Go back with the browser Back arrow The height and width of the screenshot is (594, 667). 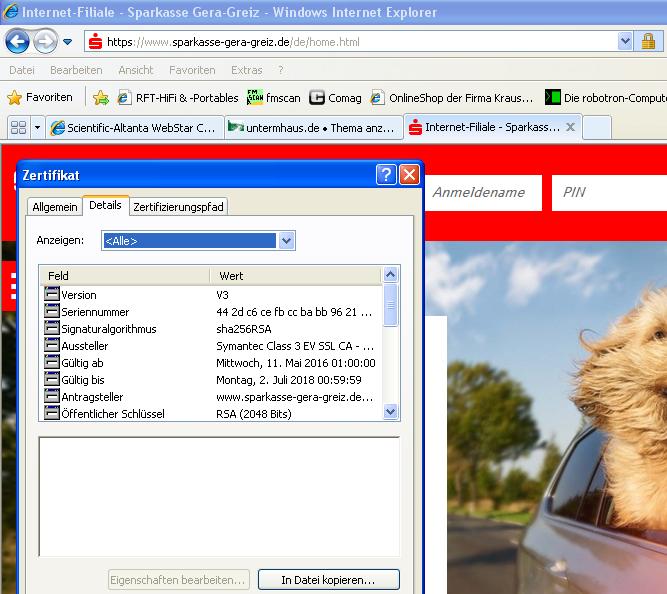pos(17,42)
